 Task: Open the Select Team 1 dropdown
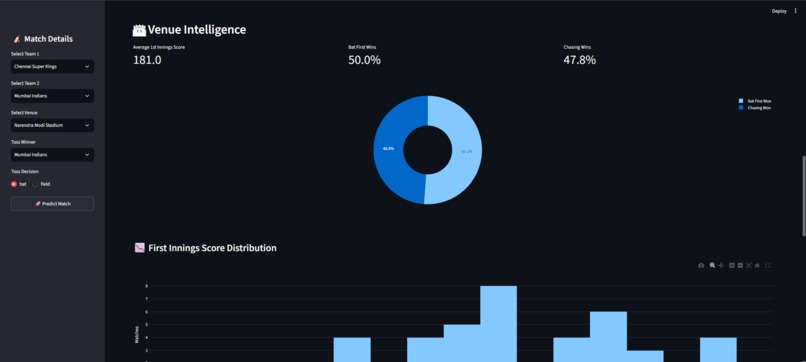coord(52,66)
